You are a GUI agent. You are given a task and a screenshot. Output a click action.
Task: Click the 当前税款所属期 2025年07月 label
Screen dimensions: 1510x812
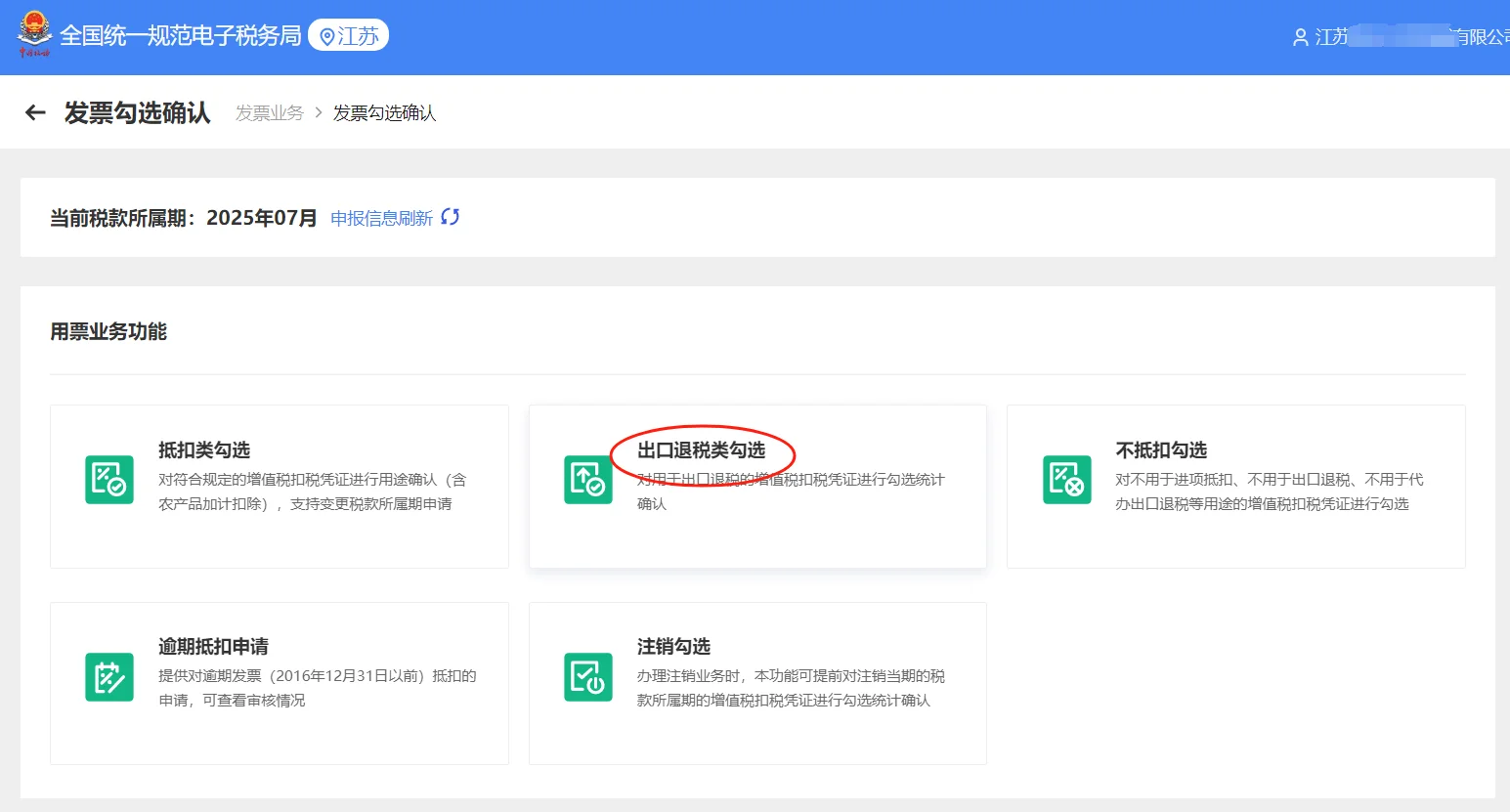click(186, 218)
